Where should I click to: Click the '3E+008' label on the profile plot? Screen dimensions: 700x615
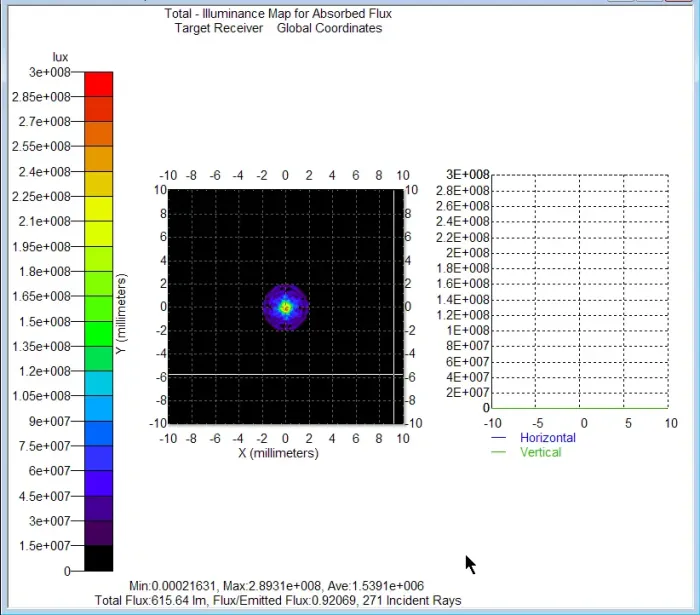(x=468, y=175)
